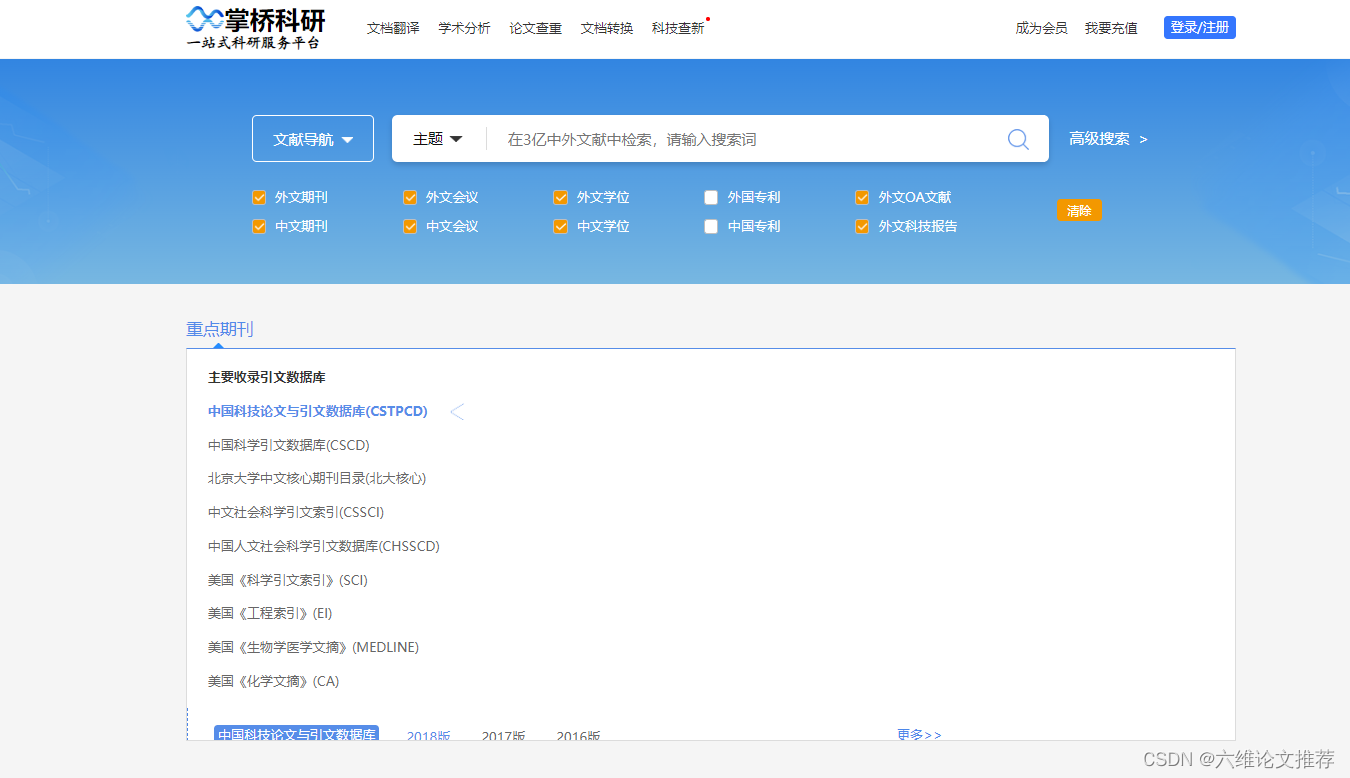Click the magnifier search icon
Image resolution: width=1350 pixels, height=778 pixels.
(1018, 139)
